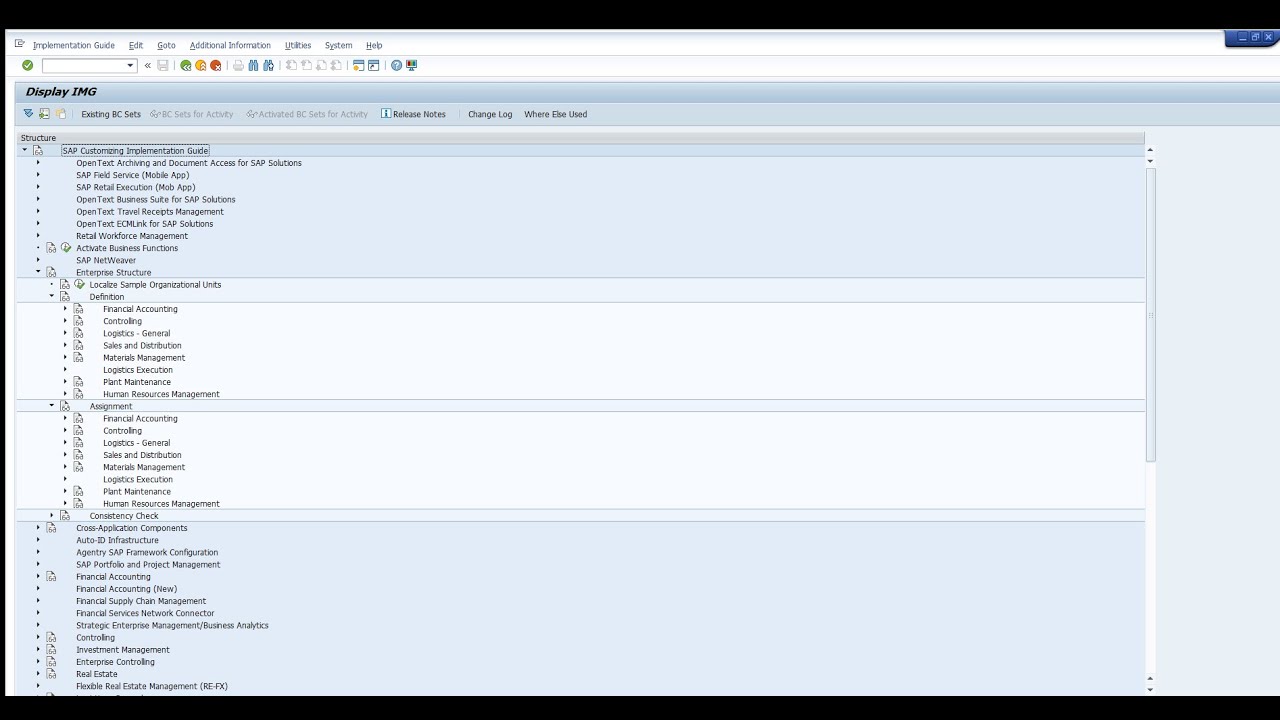Click the documentation icon beside Consistency Check

tap(65, 516)
